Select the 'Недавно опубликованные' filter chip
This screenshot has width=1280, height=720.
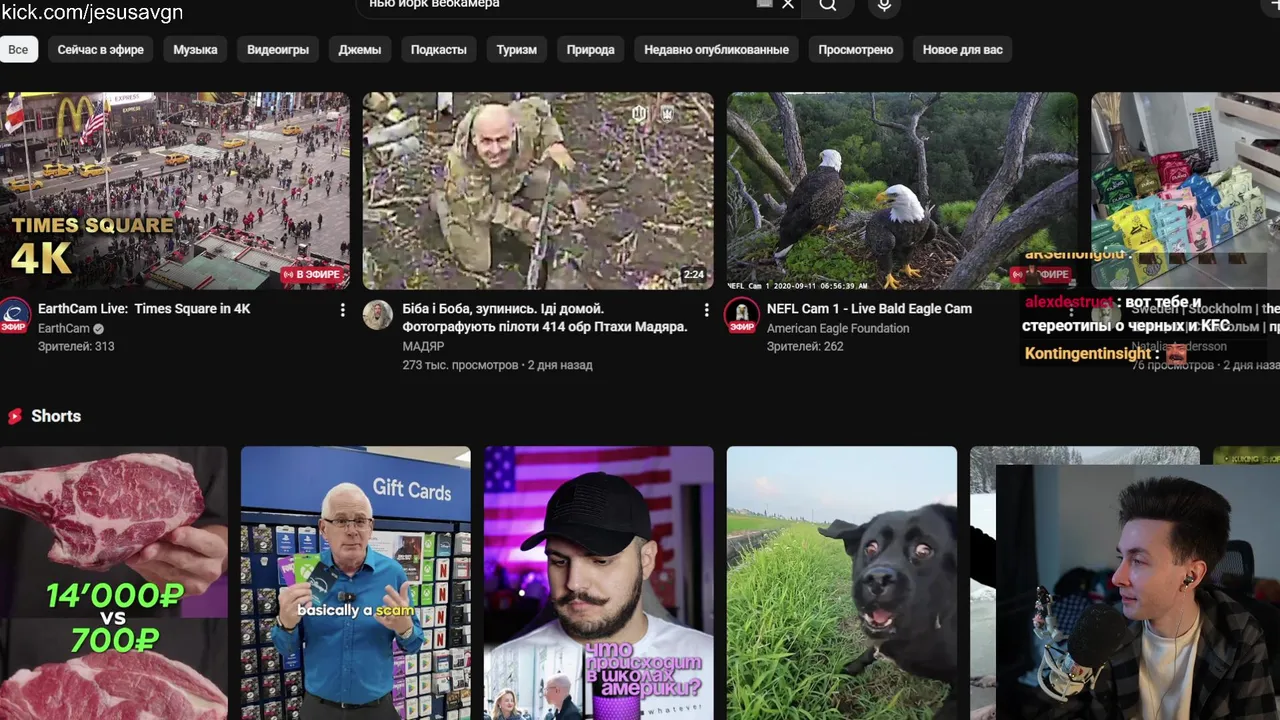[x=716, y=49]
